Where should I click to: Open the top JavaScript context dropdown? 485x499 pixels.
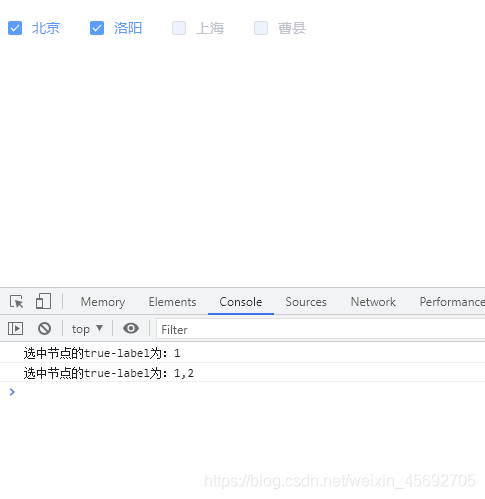87,329
